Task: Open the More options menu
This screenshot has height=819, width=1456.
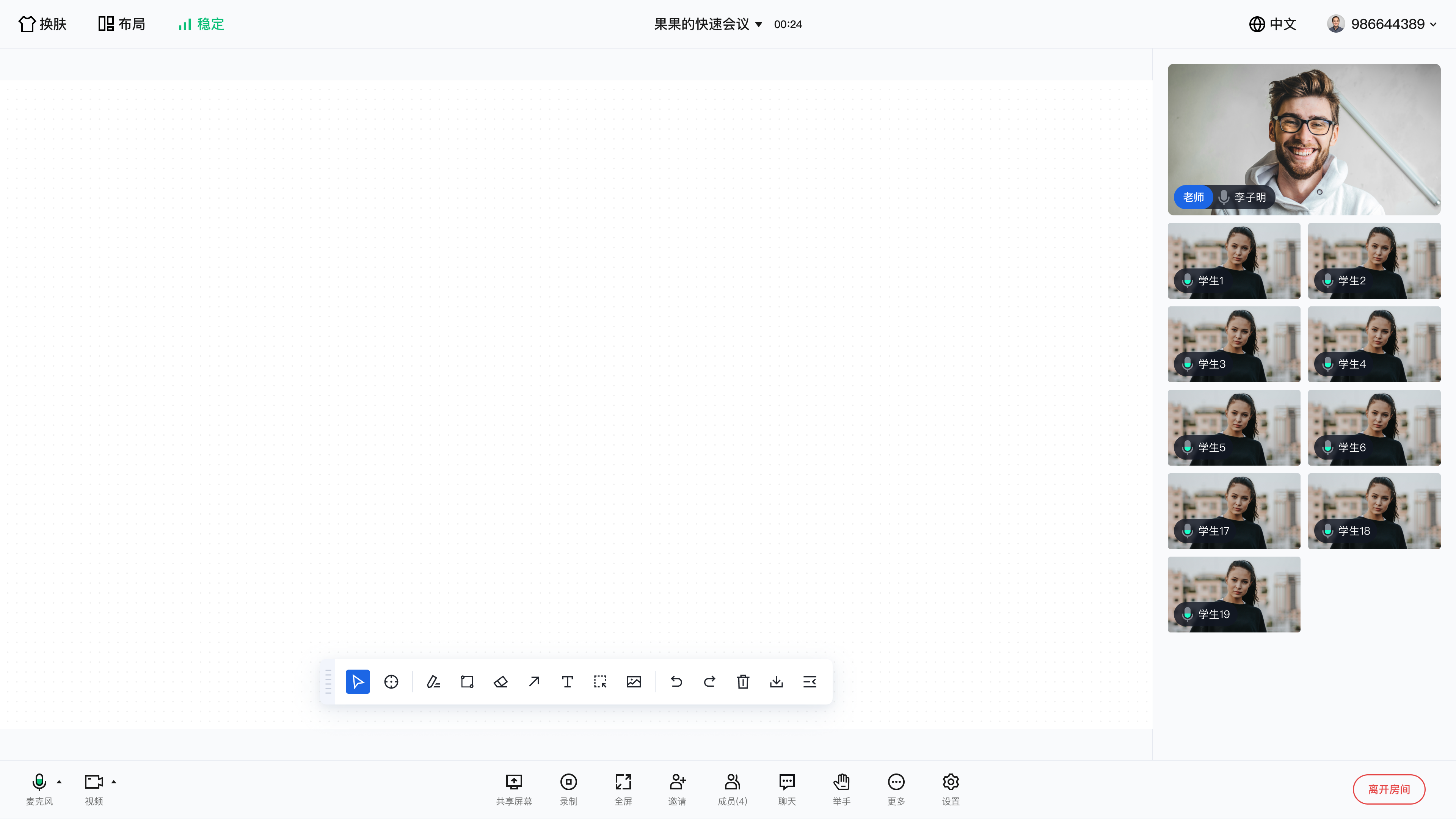Action: pos(896,789)
